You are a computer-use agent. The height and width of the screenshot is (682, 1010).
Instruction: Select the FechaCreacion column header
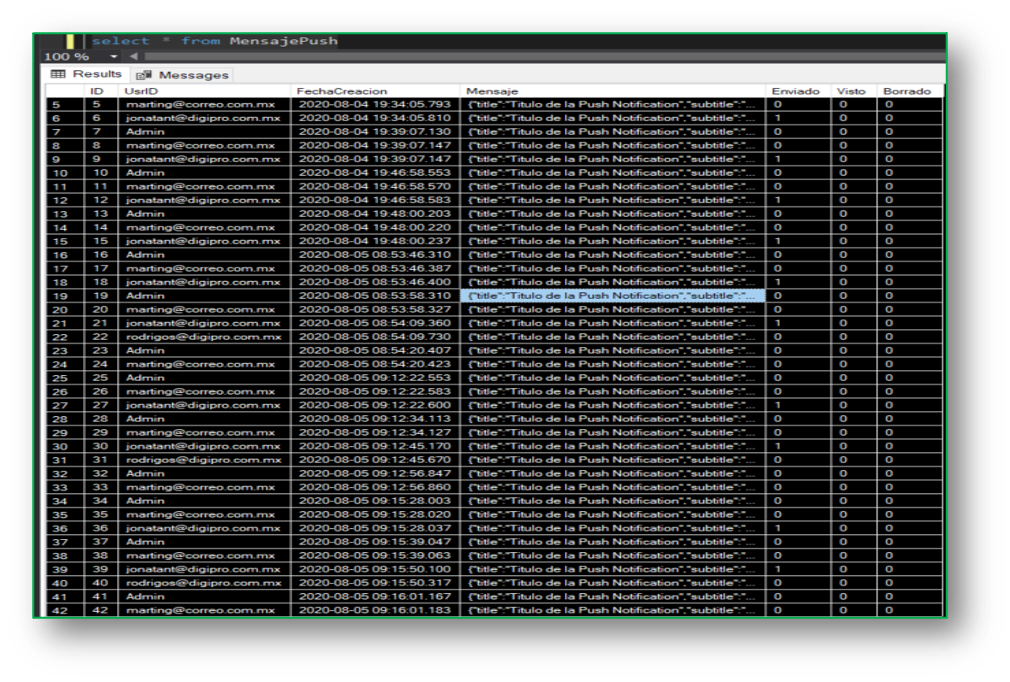pos(376,91)
